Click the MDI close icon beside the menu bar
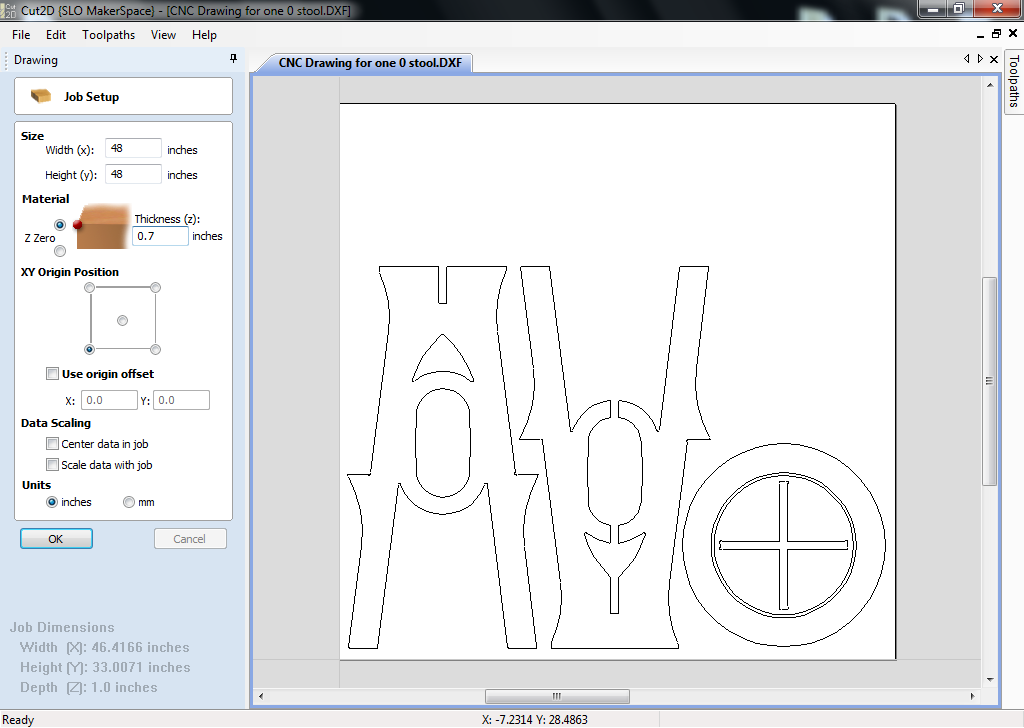This screenshot has height=728, width=1024. [1013, 34]
